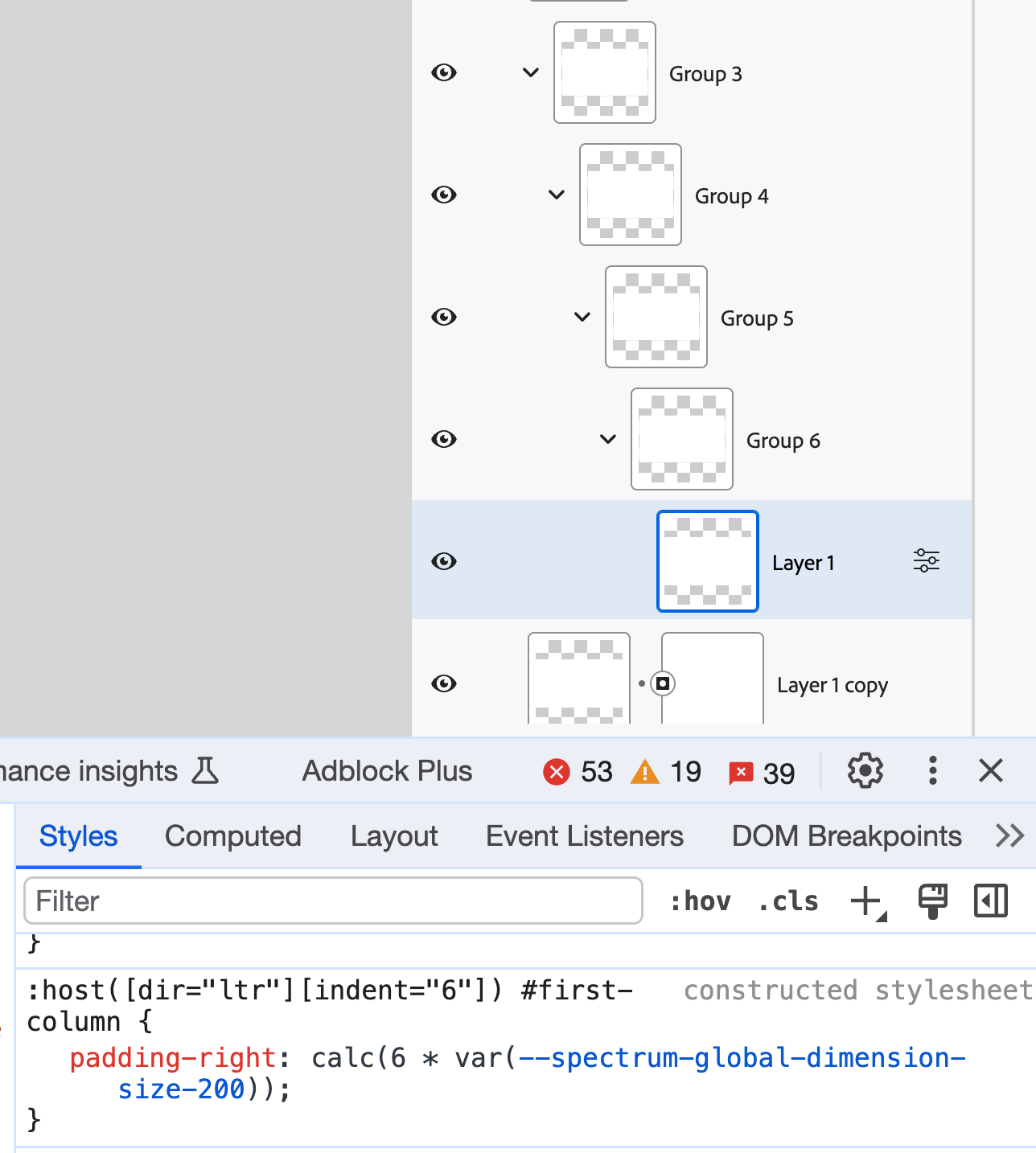Collapse the Group 6 folder
This screenshot has width=1036, height=1153.
pos(608,439)
